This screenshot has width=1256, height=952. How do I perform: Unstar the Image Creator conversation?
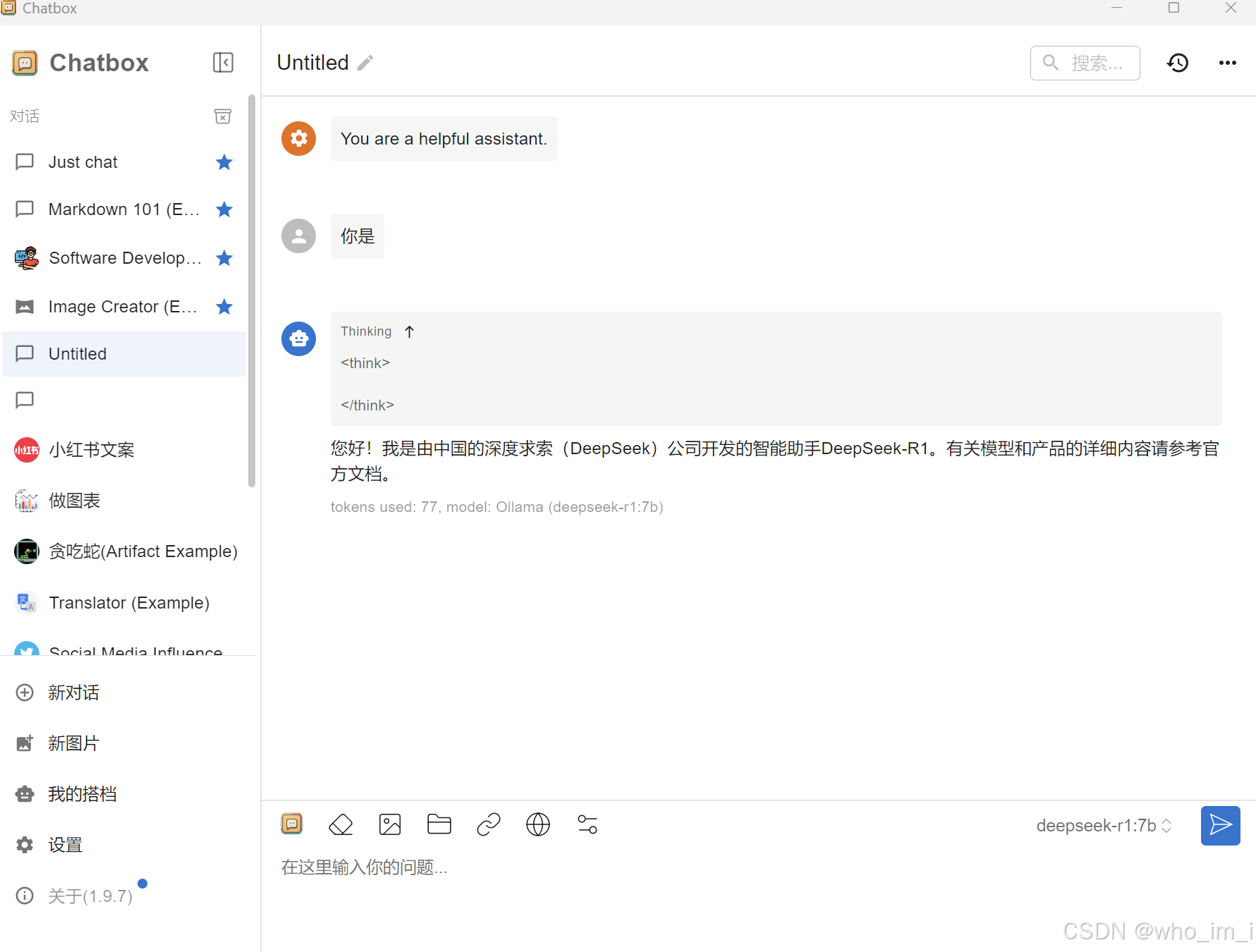[224, 307]
